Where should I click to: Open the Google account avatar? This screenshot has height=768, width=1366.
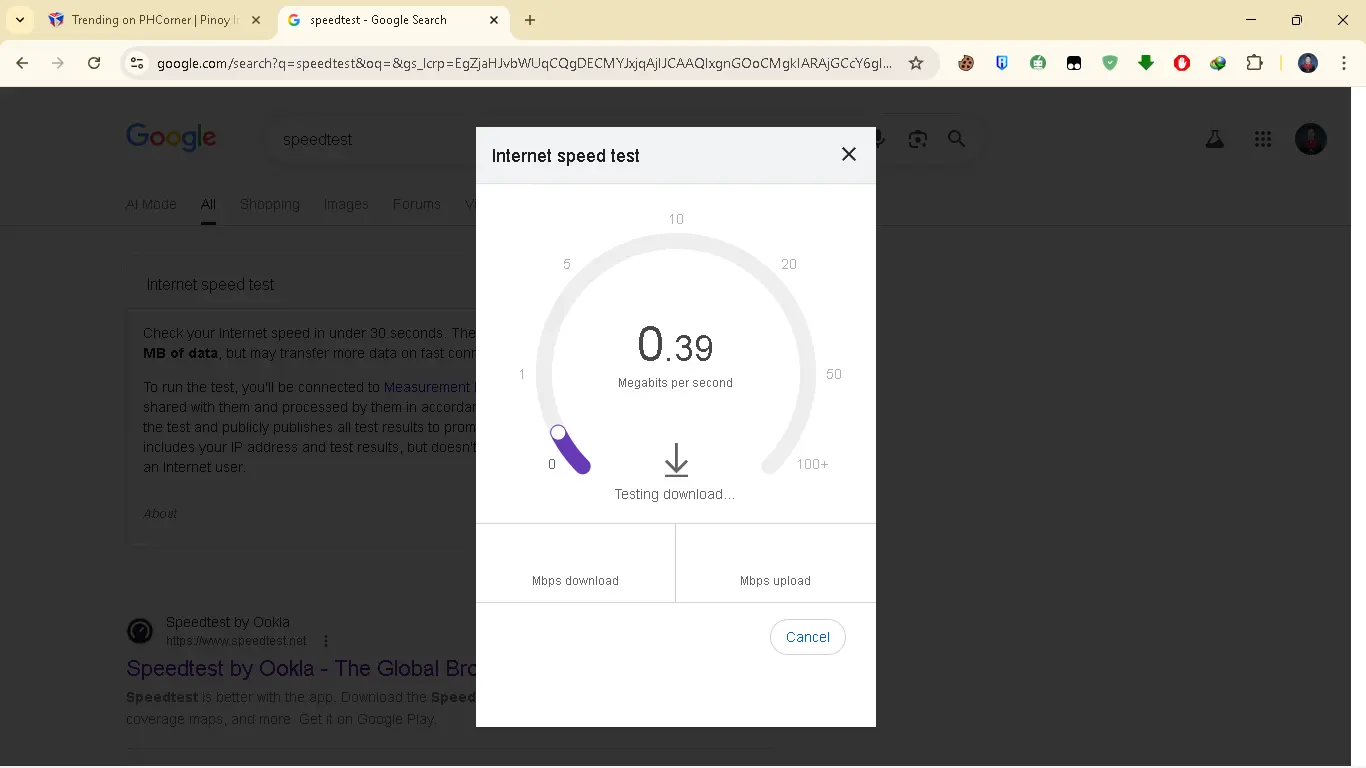(x=1311, y=139)
